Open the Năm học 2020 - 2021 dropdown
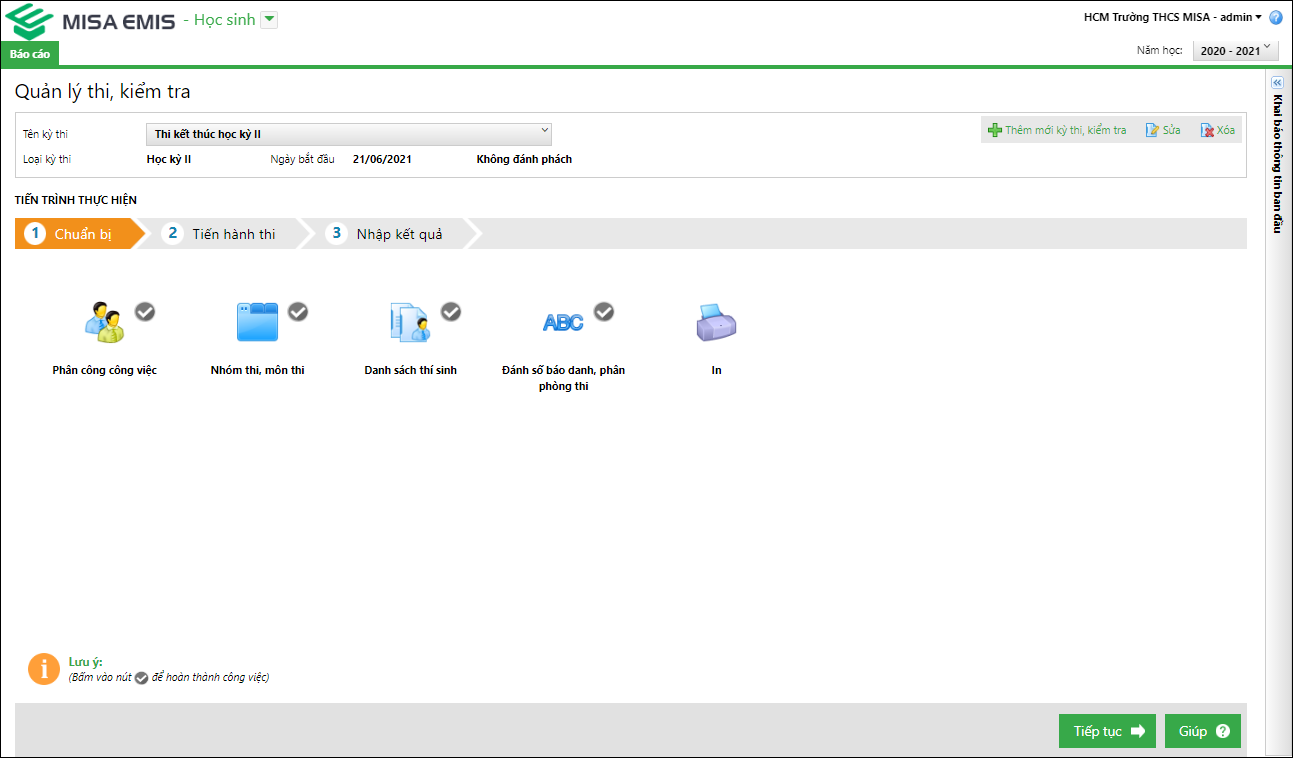The image size is (1293, 758). [x=1236, y=50]
